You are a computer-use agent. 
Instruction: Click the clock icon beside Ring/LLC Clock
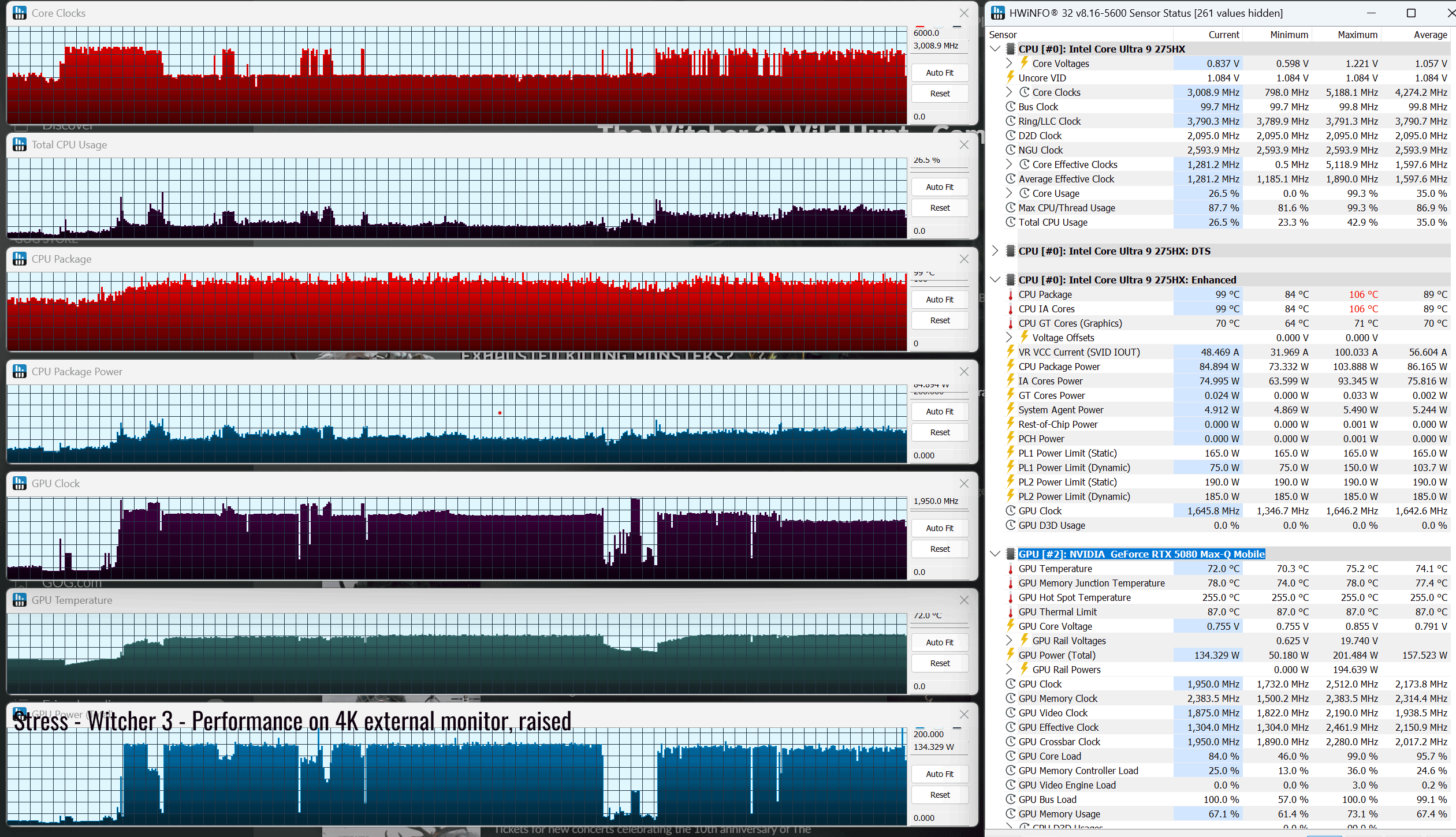pos(1011,121)
